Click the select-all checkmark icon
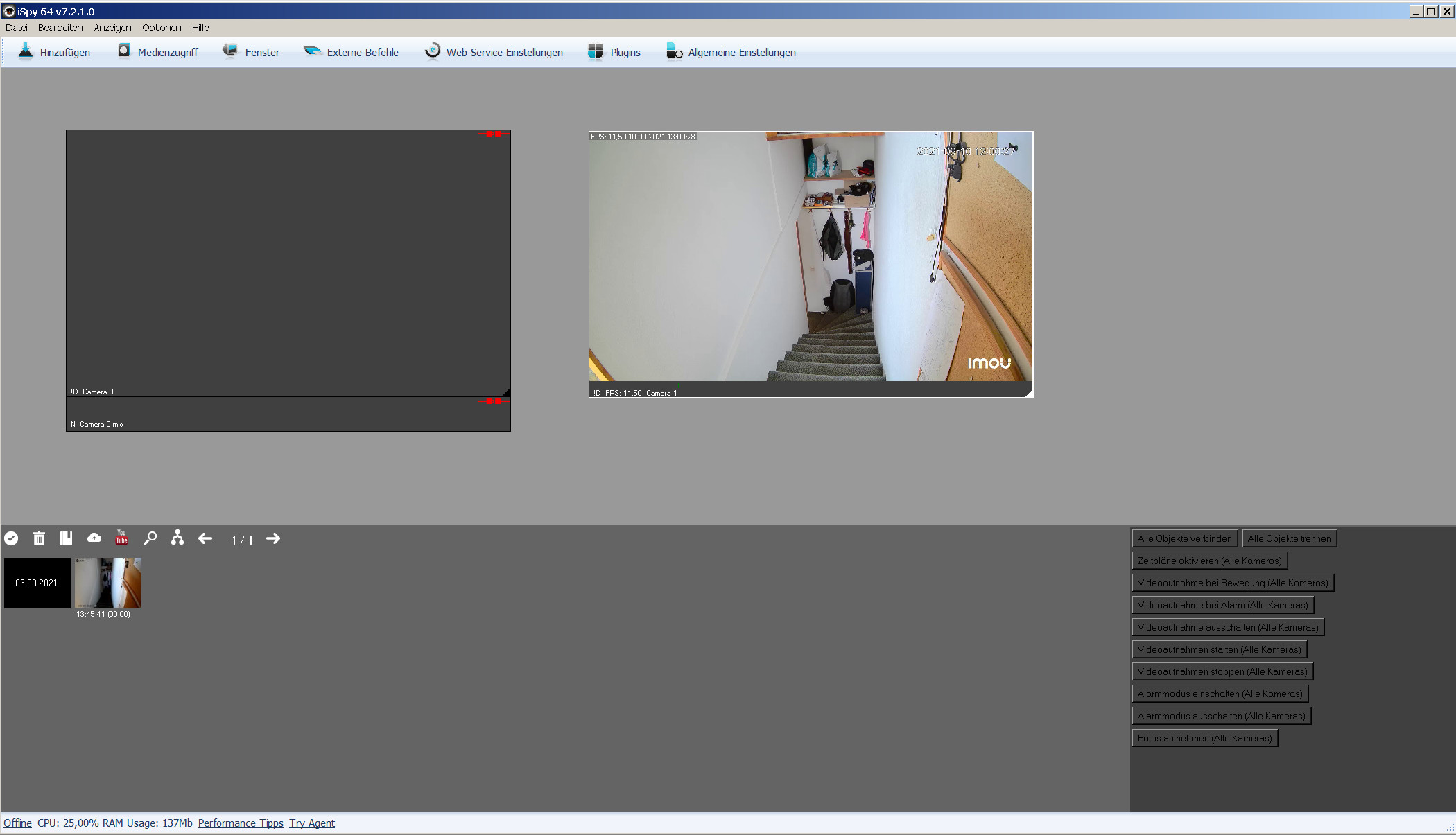 coord(11,538)
